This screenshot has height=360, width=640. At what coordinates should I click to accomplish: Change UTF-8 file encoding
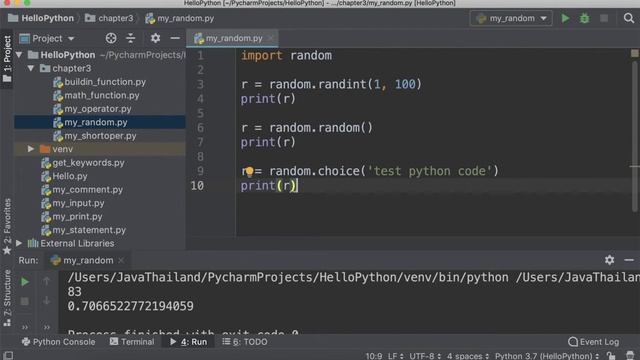point(424,356)
